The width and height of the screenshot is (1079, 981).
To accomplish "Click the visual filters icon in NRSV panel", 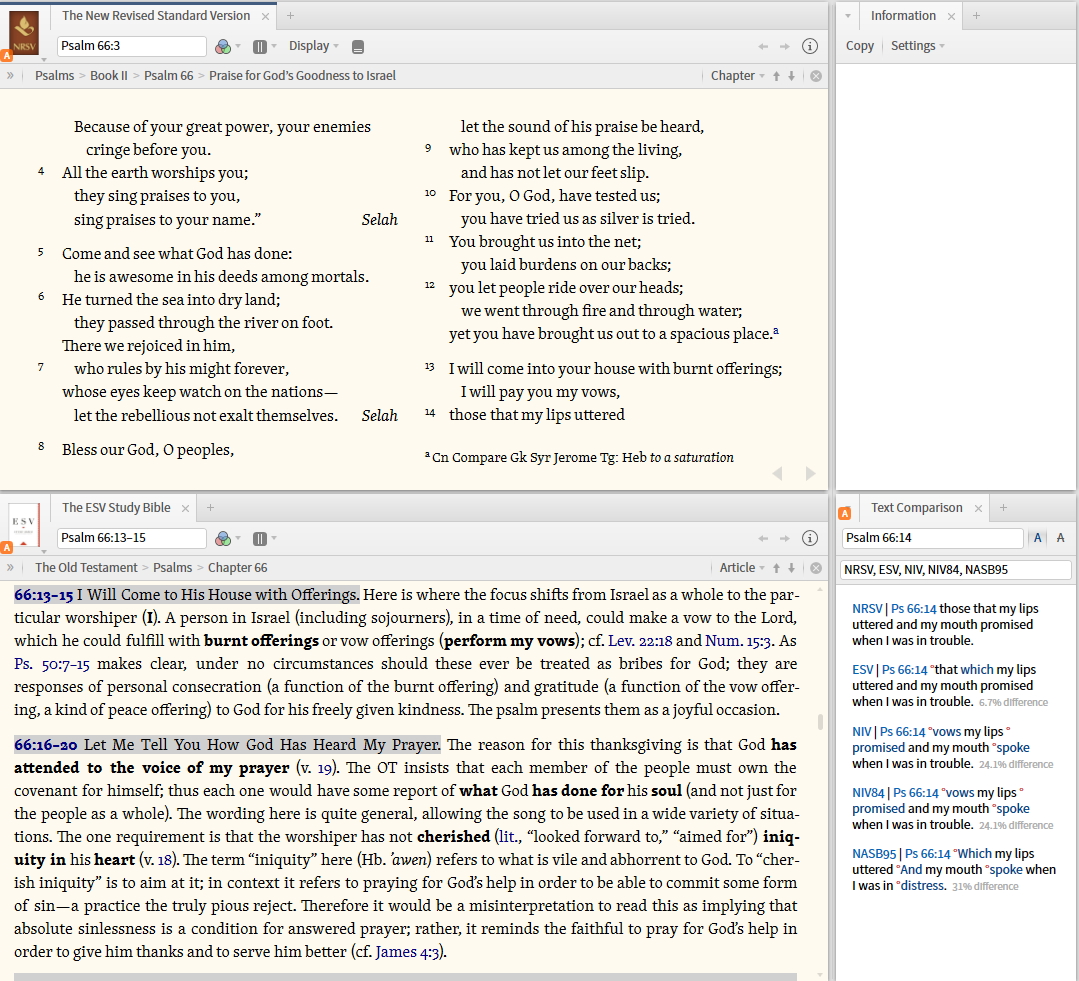I will (x=224, y=46).
